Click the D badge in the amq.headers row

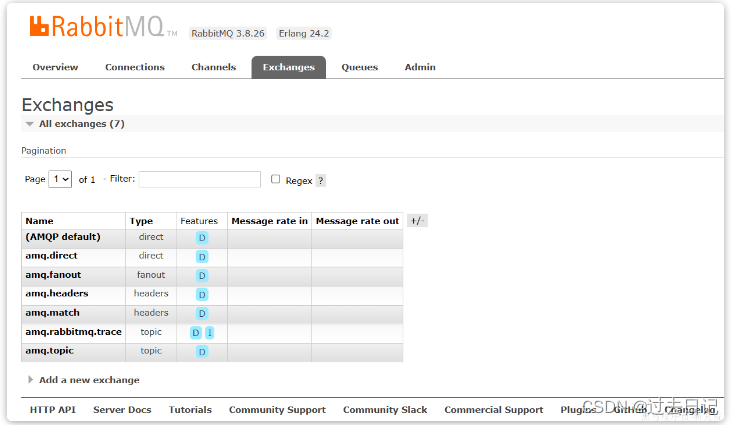pos(202,295)
